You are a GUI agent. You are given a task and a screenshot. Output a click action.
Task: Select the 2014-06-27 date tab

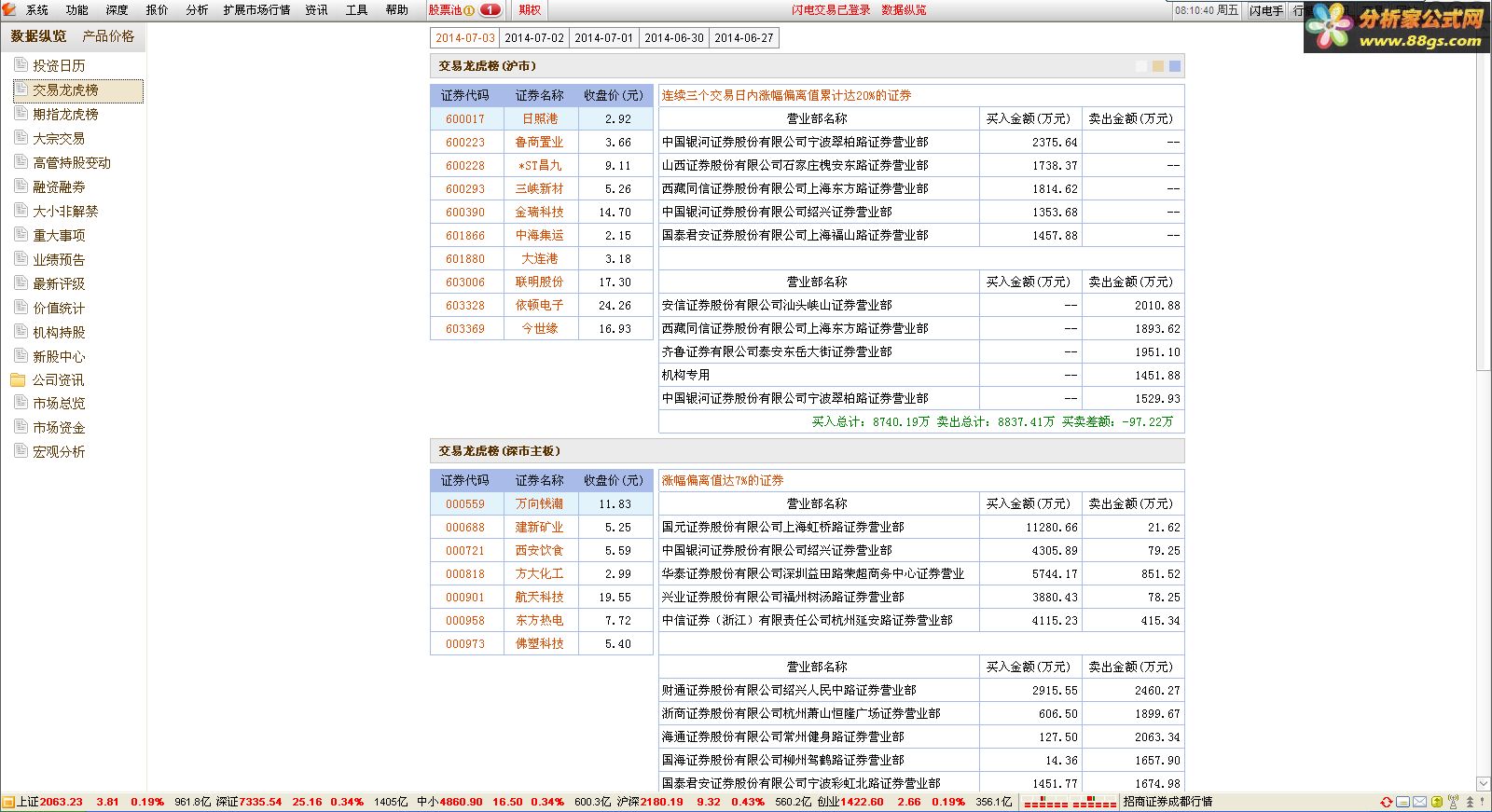744,38
